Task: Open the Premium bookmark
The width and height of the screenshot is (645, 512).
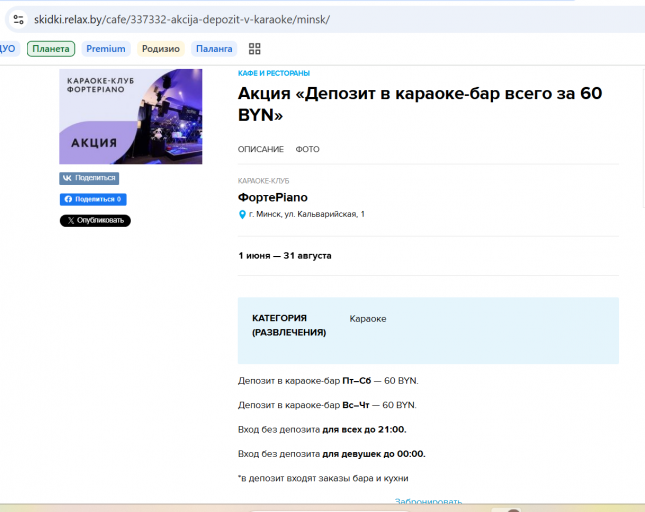Action: (106, 49)
